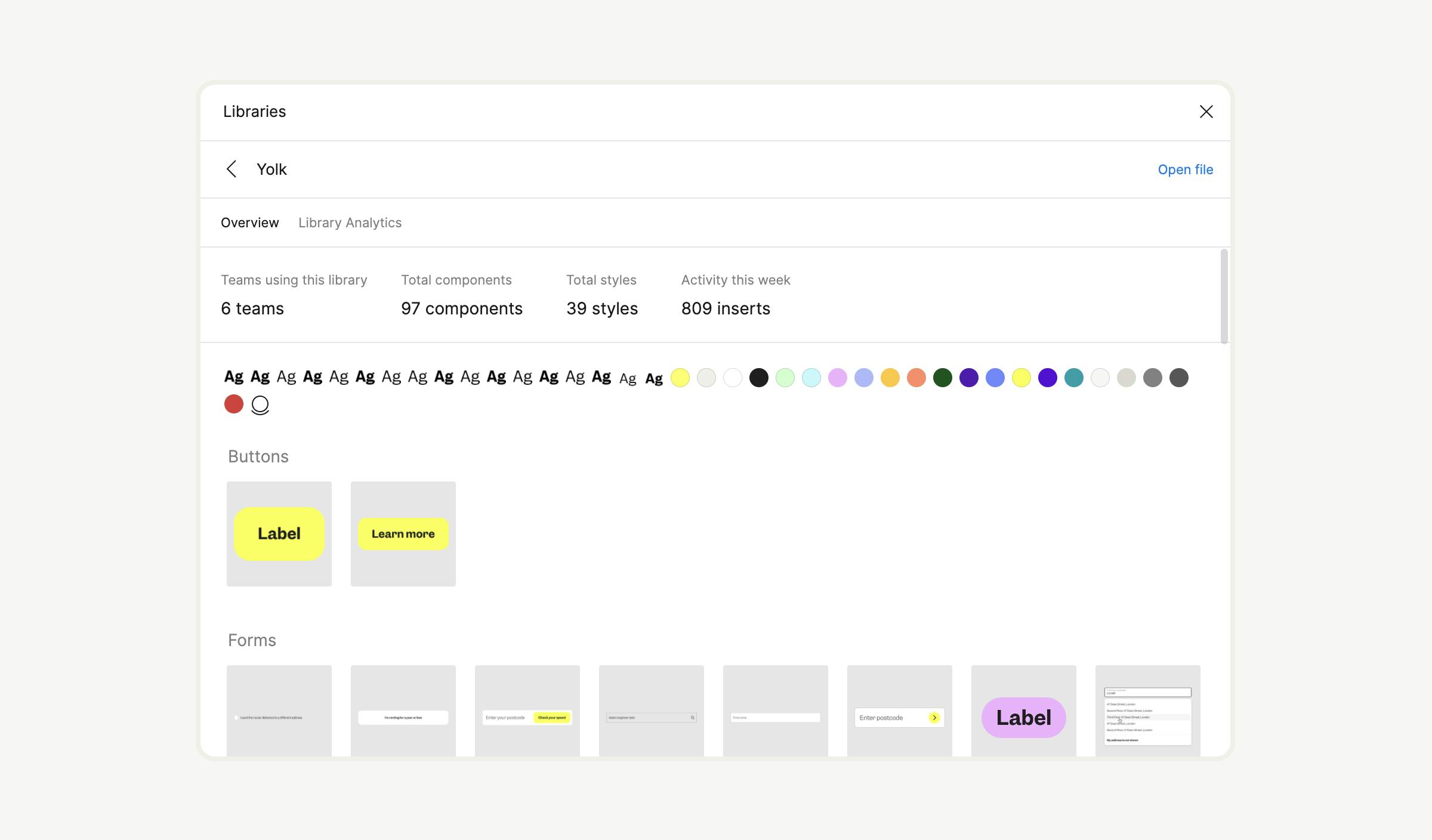Click the black color style swatch
Viewport: 1432px width, 840px height.
pyautogui.click(x=758, y=378)
